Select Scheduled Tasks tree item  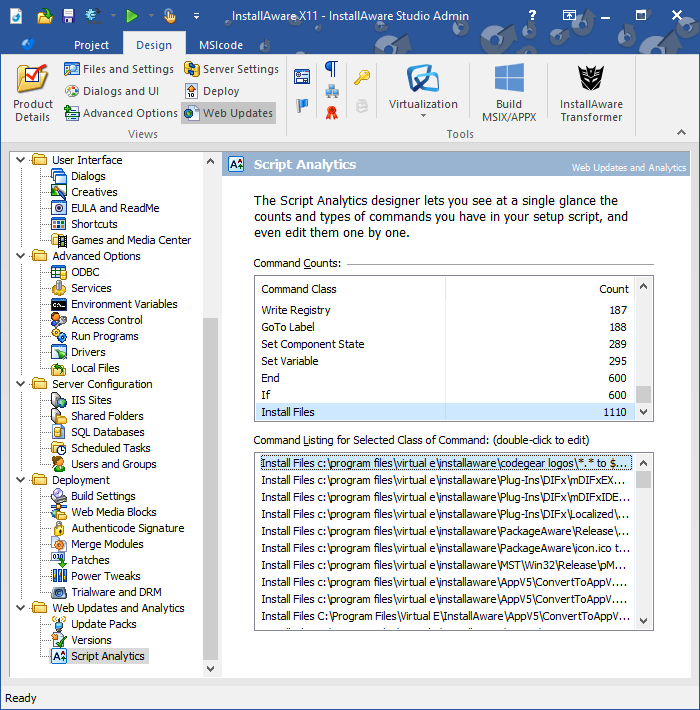[110, 448]
